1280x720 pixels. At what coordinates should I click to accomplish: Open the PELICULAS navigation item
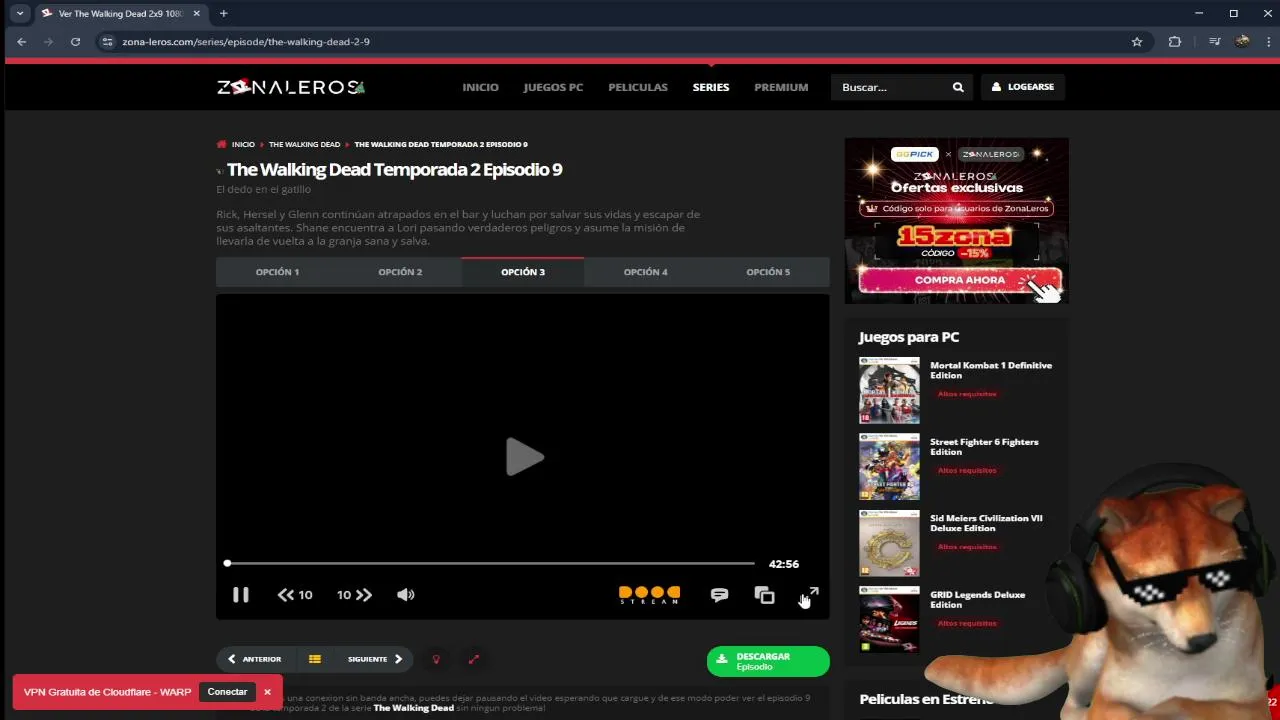point(638,87)
